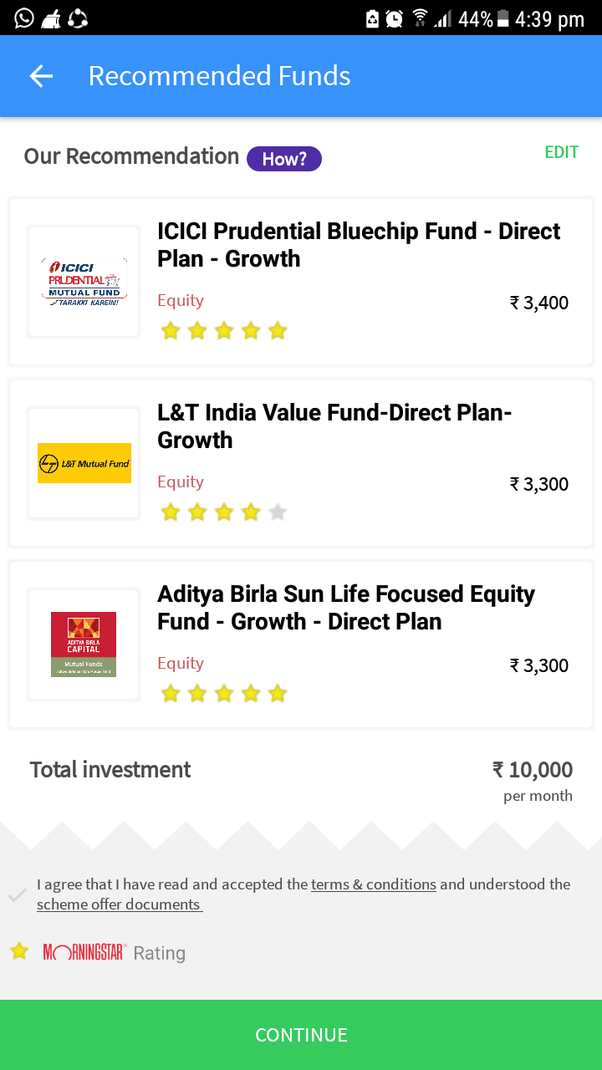Tap the first star on ICICI fund rating
602x1070 pixels.
coord(170,330)
